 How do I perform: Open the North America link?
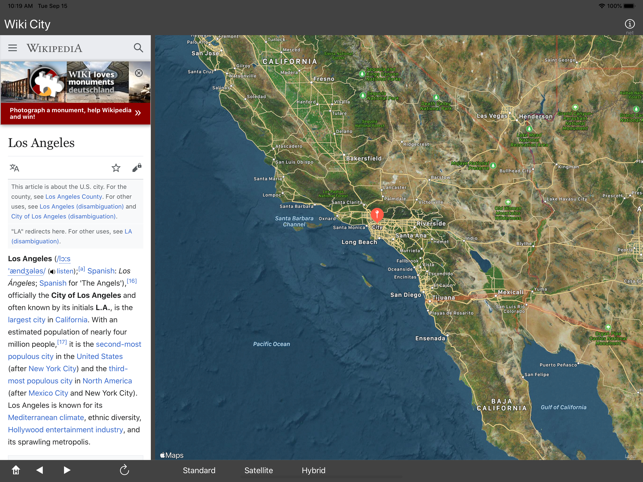click(x=107, y=381)
